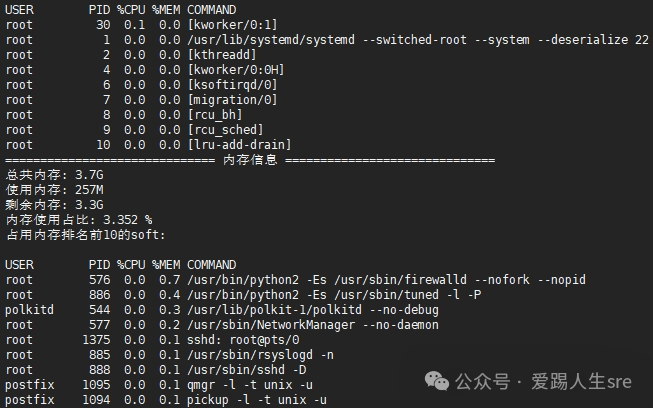Click the 剩余内存 3.3G line
Viewport: 653px width, 408px height.
coord(54,205)
